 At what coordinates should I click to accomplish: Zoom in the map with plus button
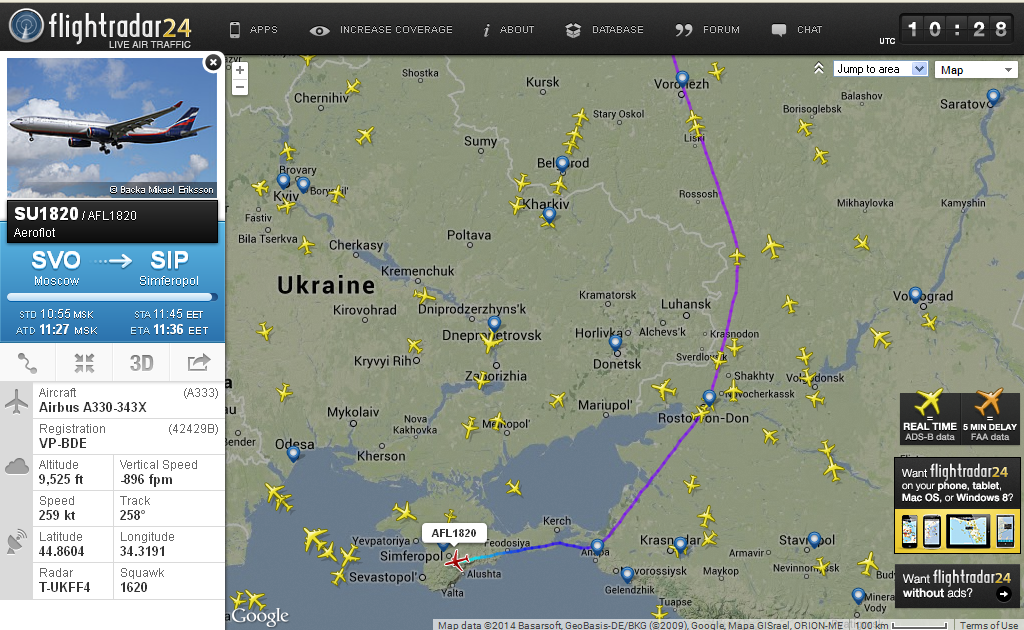tap(240, 70)
